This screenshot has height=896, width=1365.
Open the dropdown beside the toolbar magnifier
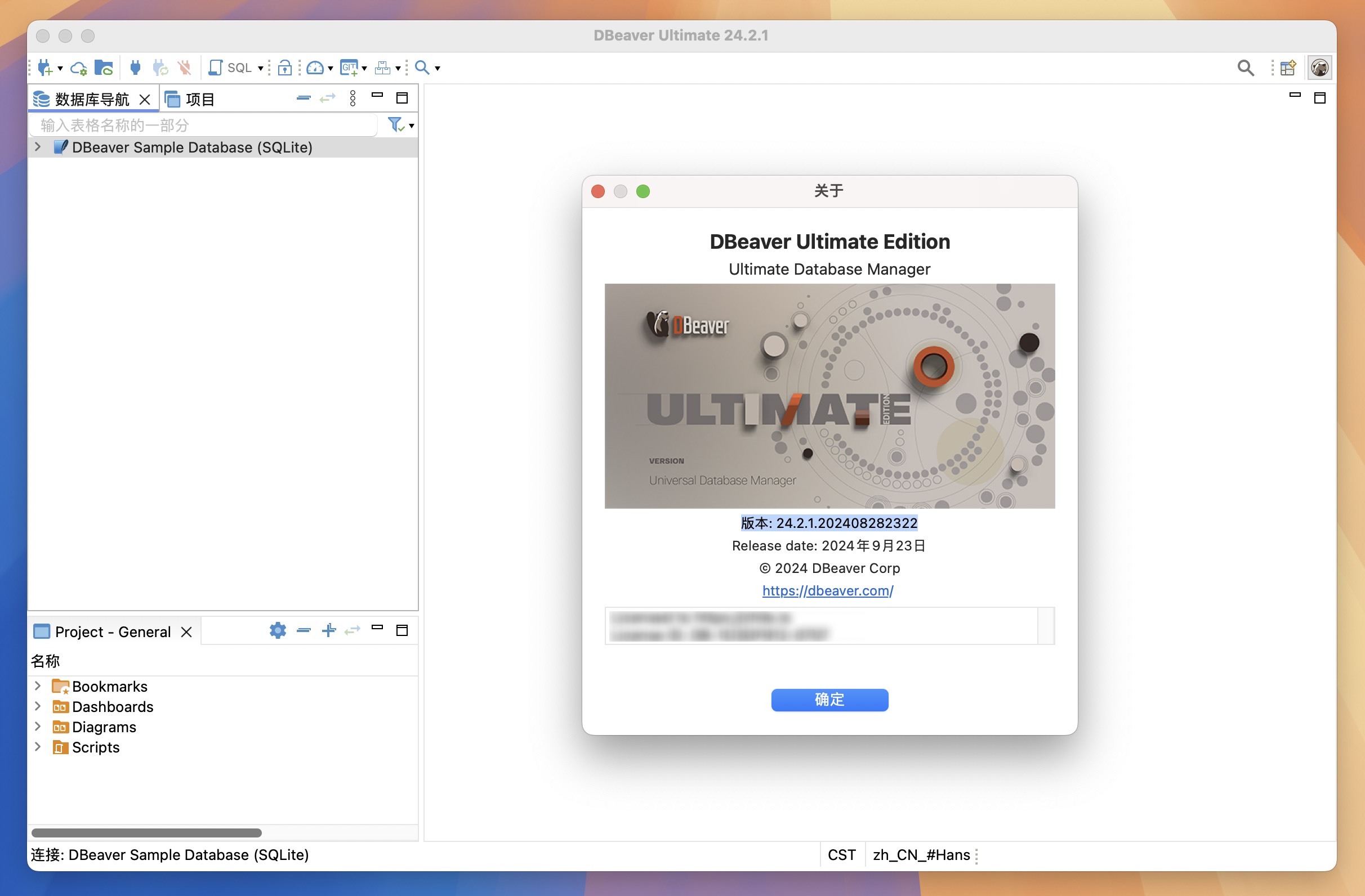tap(438, 68)
